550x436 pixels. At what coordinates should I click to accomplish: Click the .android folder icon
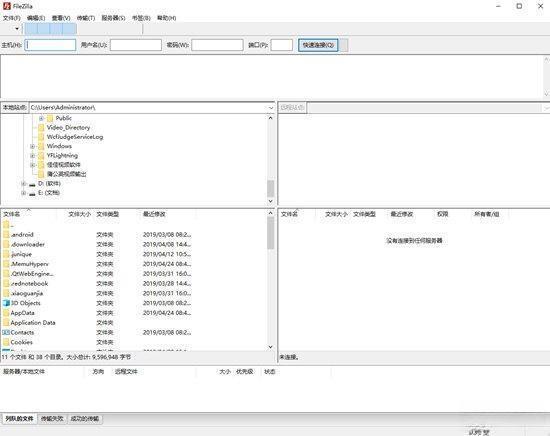coord(6,235)
